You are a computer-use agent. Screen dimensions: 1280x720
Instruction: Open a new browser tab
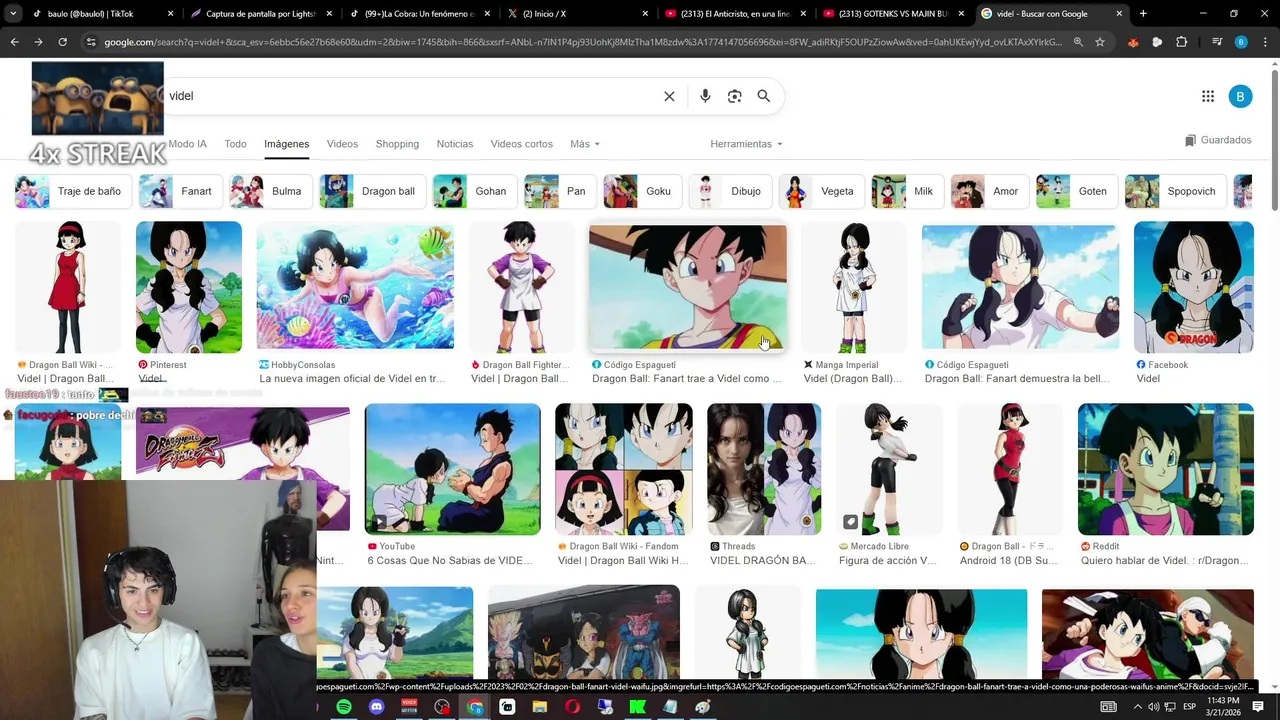point(1143,14)
